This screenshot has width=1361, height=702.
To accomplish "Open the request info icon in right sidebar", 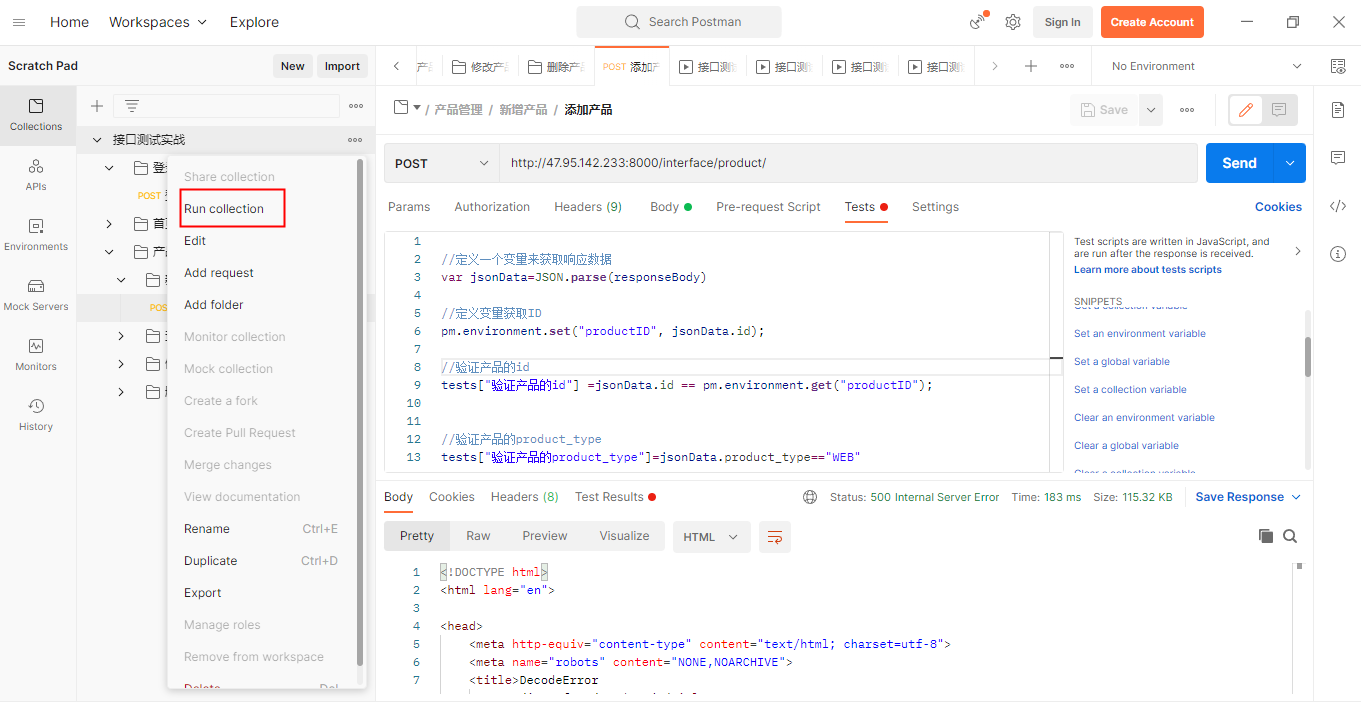I will [x=1338, y=254].
